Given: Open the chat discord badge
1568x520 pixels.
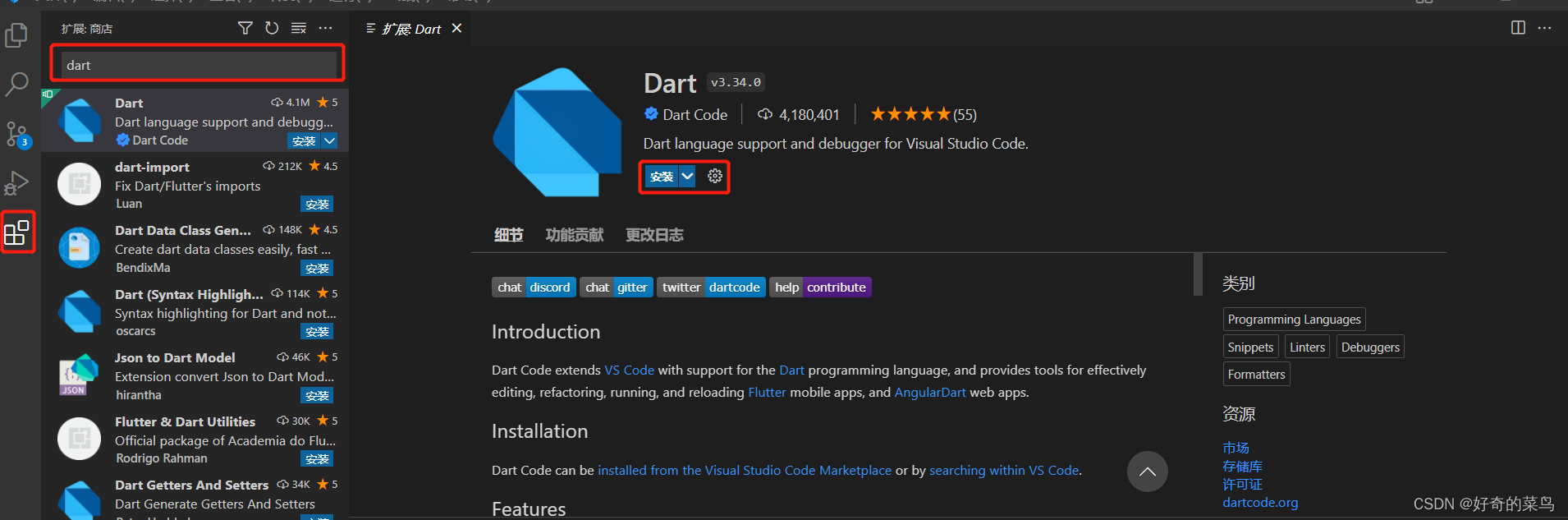Looking at the screenshot, I should pos(534,287).
